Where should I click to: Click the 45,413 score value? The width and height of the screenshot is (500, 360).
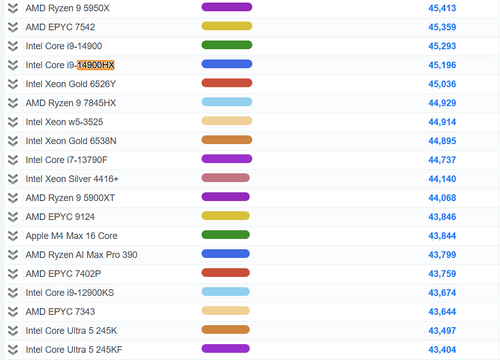[x=442, y=8]
